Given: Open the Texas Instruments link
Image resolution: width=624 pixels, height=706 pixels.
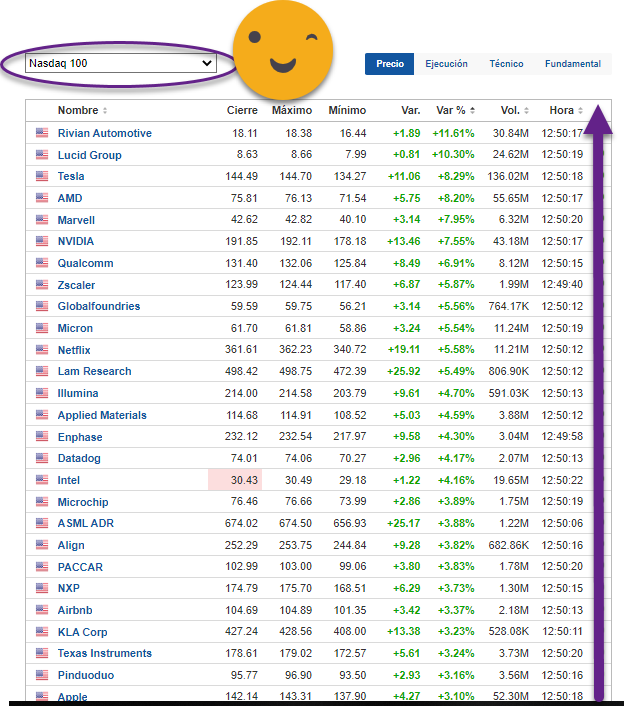Looking at the screenshot, I should [x=104, y=653].
